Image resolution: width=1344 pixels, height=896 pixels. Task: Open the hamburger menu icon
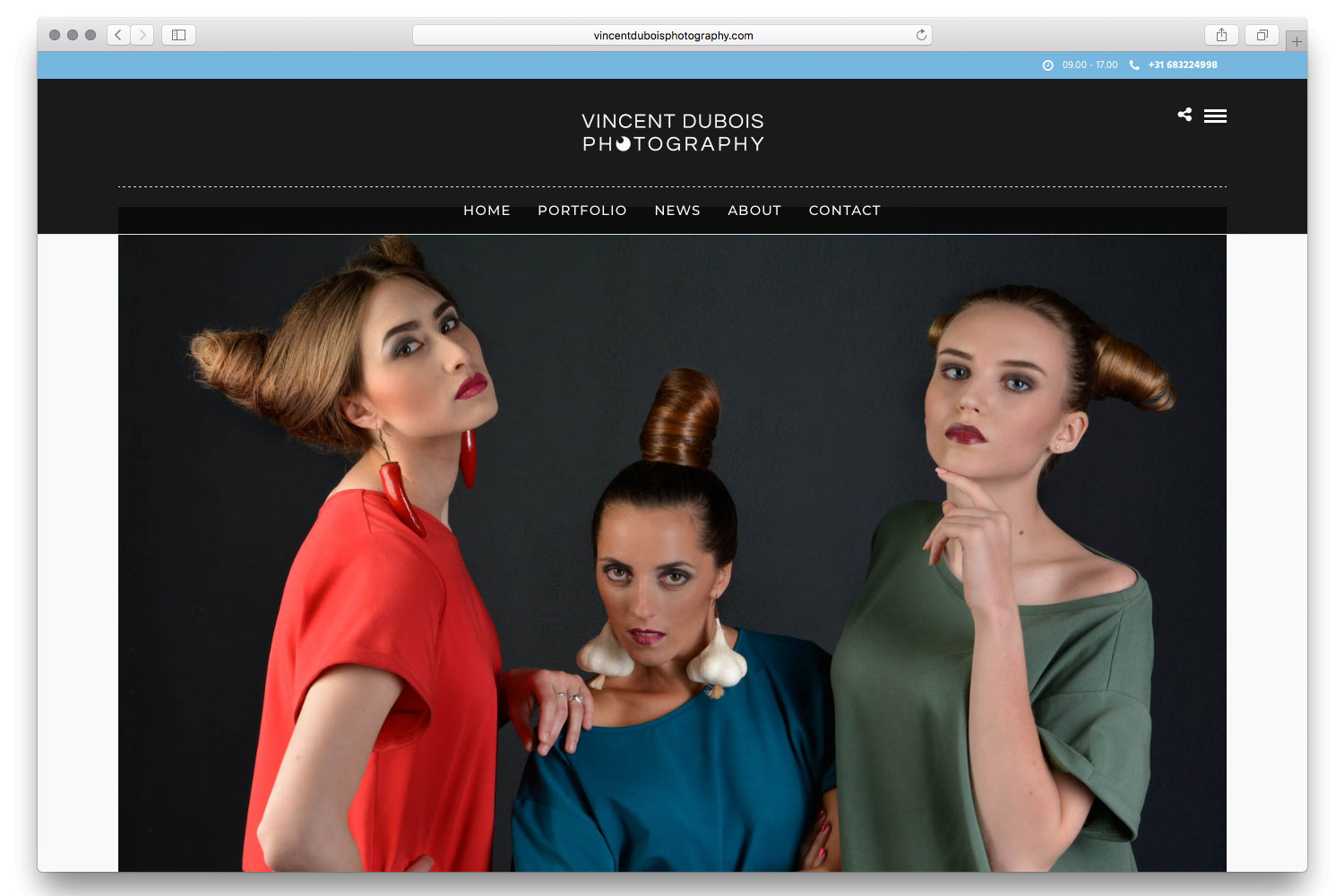[x=1215, y=116]
